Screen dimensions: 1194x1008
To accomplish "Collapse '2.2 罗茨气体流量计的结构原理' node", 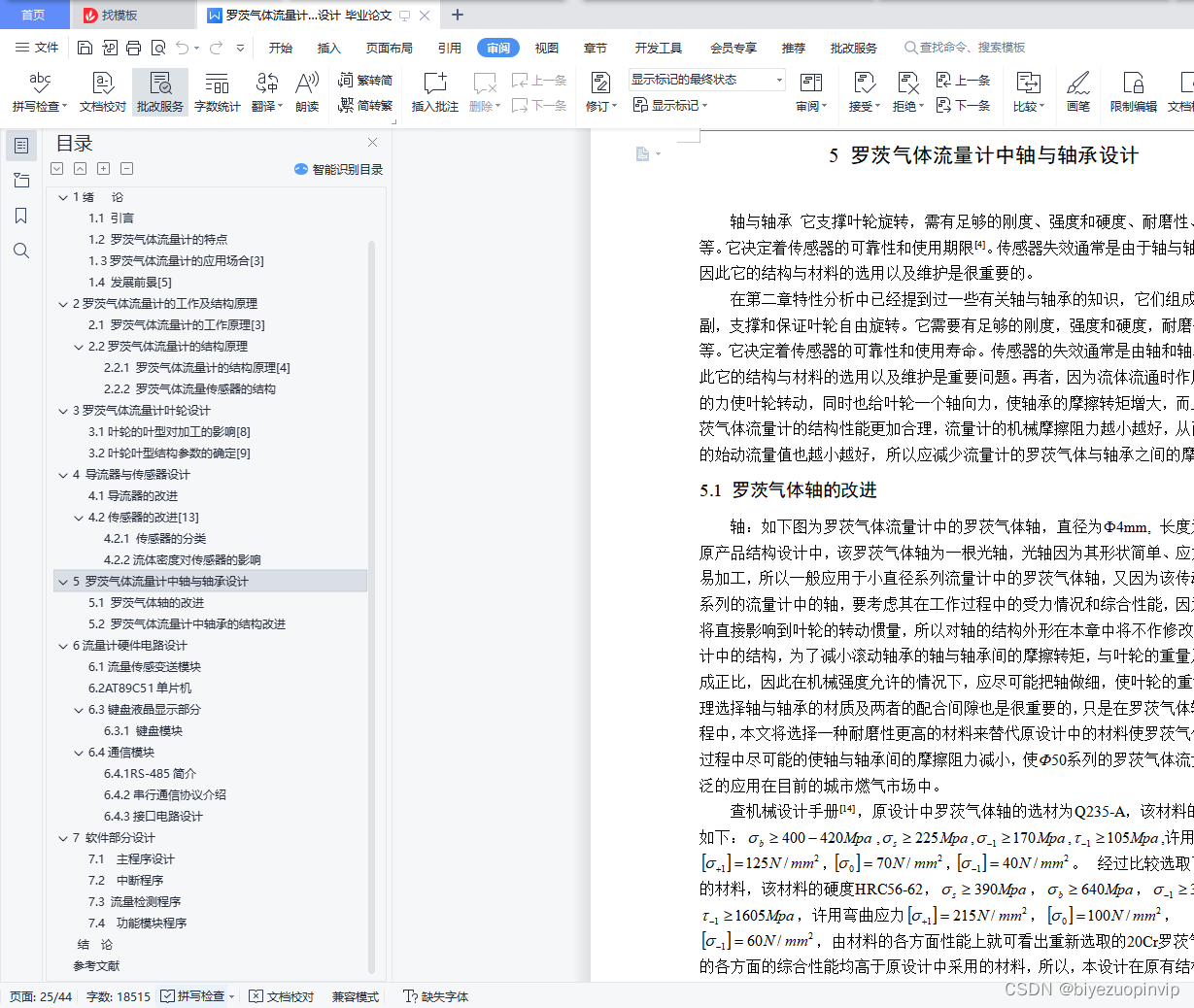I will tap(79, 347).
